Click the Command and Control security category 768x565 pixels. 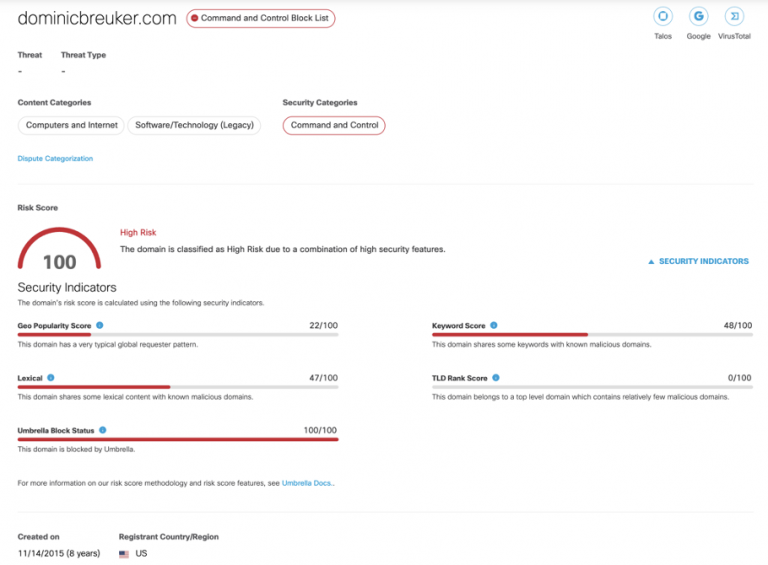(334, 125)
